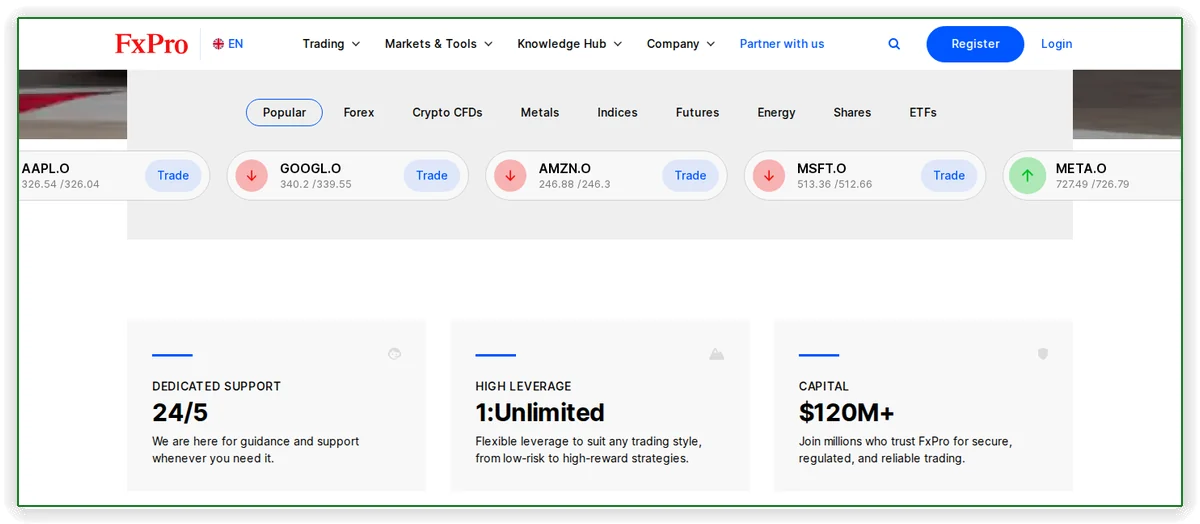The height and width of the screenshot is (524, 1200).
Task: Switch to the ETFs tab
Action: [x=923, y=113]
